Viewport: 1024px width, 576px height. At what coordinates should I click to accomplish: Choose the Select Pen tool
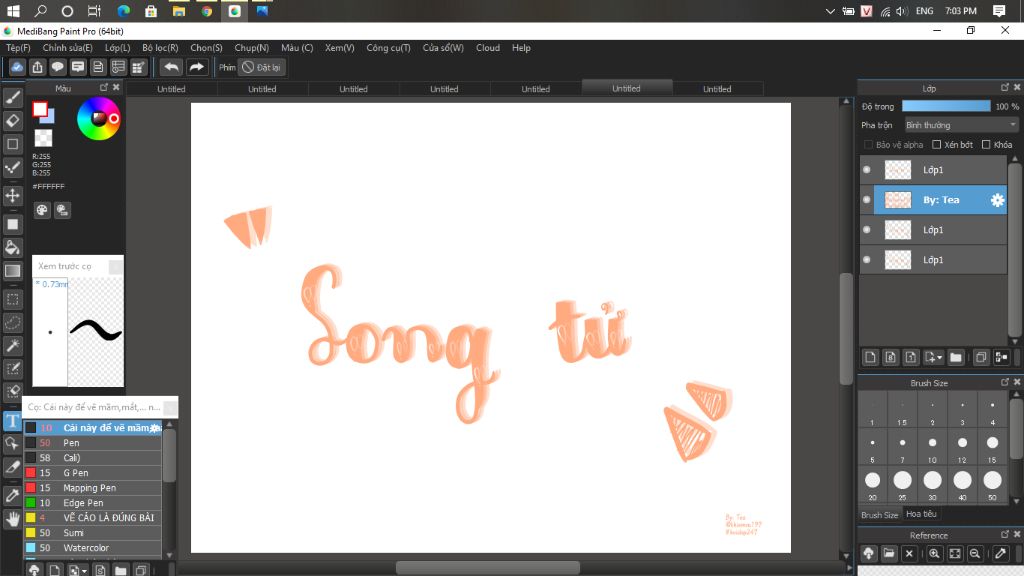[x=12, y=369]
